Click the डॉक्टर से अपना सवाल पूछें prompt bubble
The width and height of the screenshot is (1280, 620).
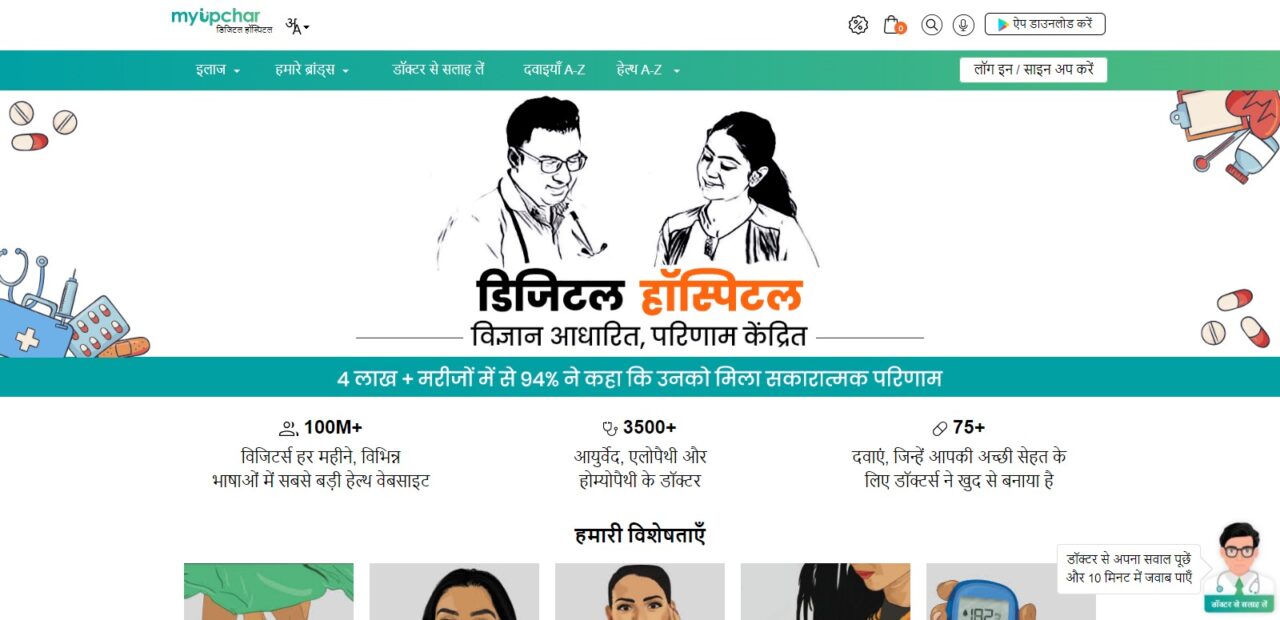tap(1129, 568)
